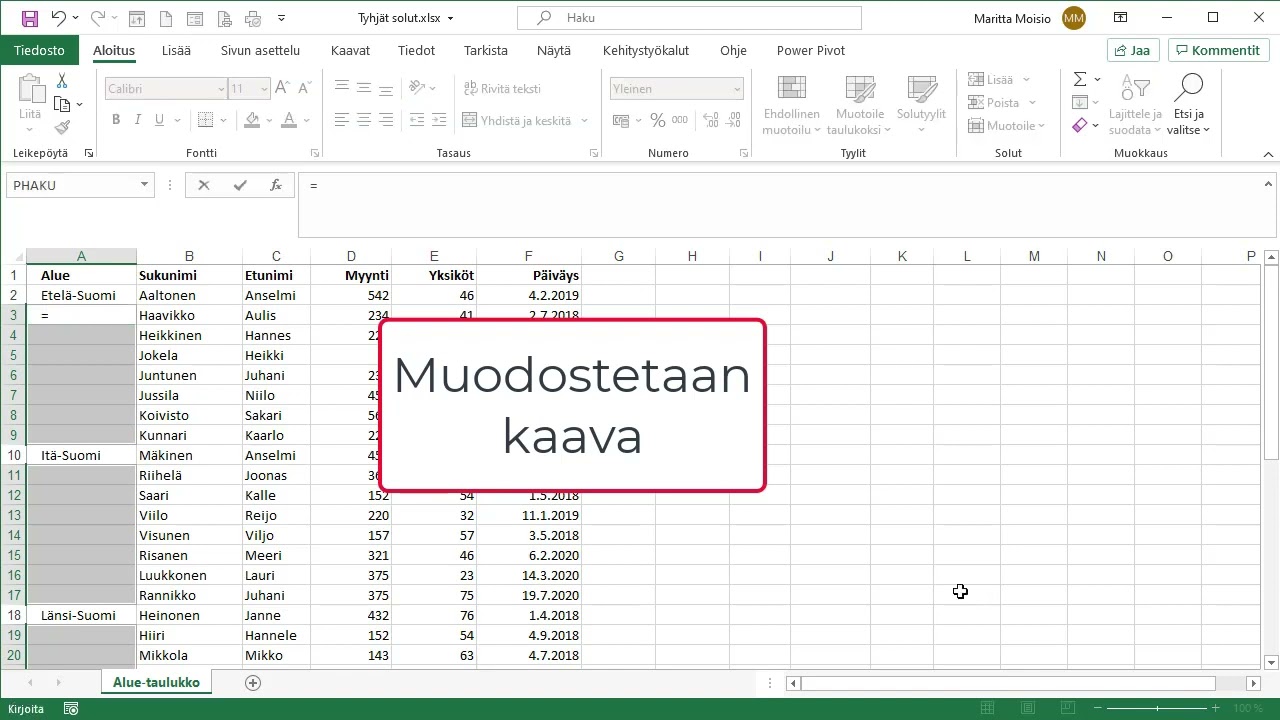The height and width of the screenshot is (720, 1280).
Task: Open the font size 11 dropdown
Action: pos(264,89)
